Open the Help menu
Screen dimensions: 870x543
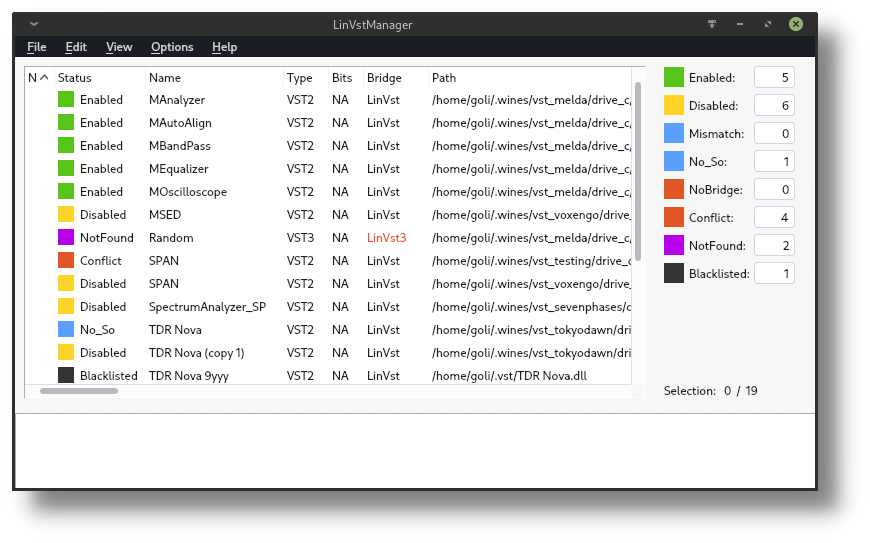coord(224,47)
